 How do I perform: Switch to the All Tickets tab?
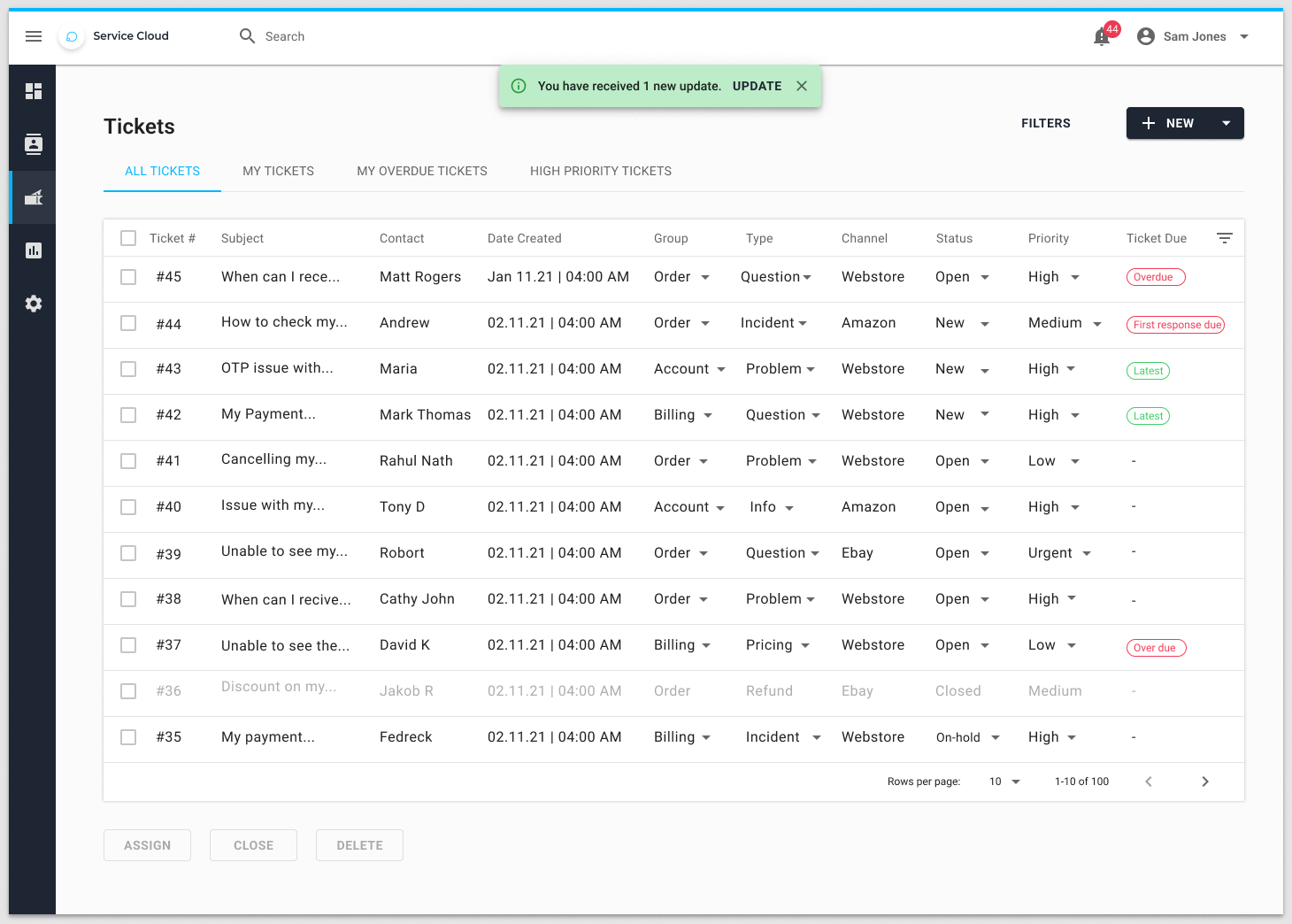[162, 171]
